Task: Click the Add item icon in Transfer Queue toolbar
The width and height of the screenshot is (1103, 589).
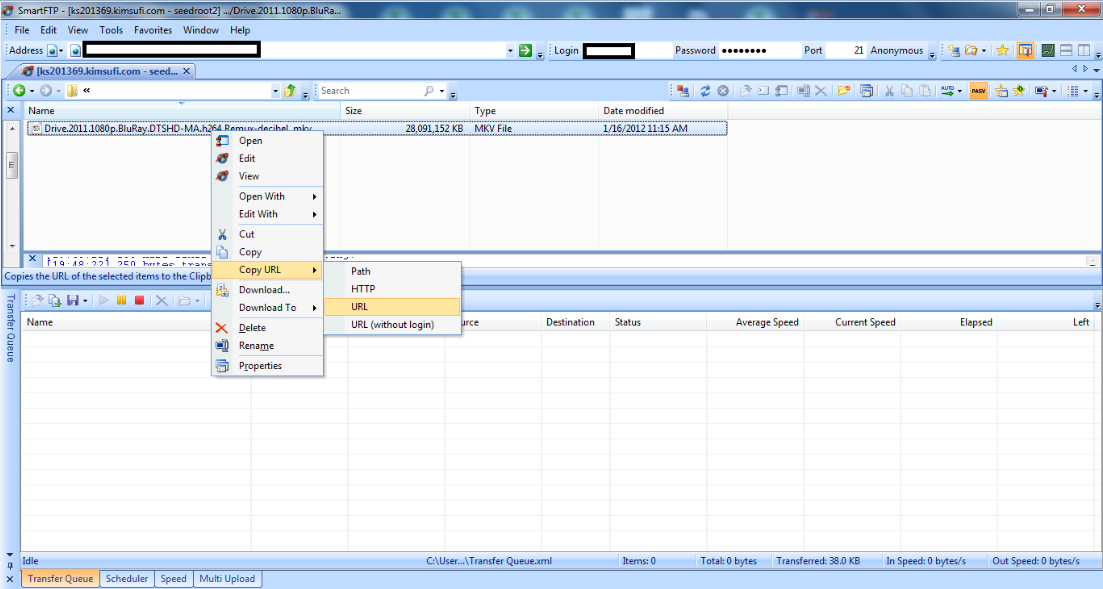Action: (54, 300)
